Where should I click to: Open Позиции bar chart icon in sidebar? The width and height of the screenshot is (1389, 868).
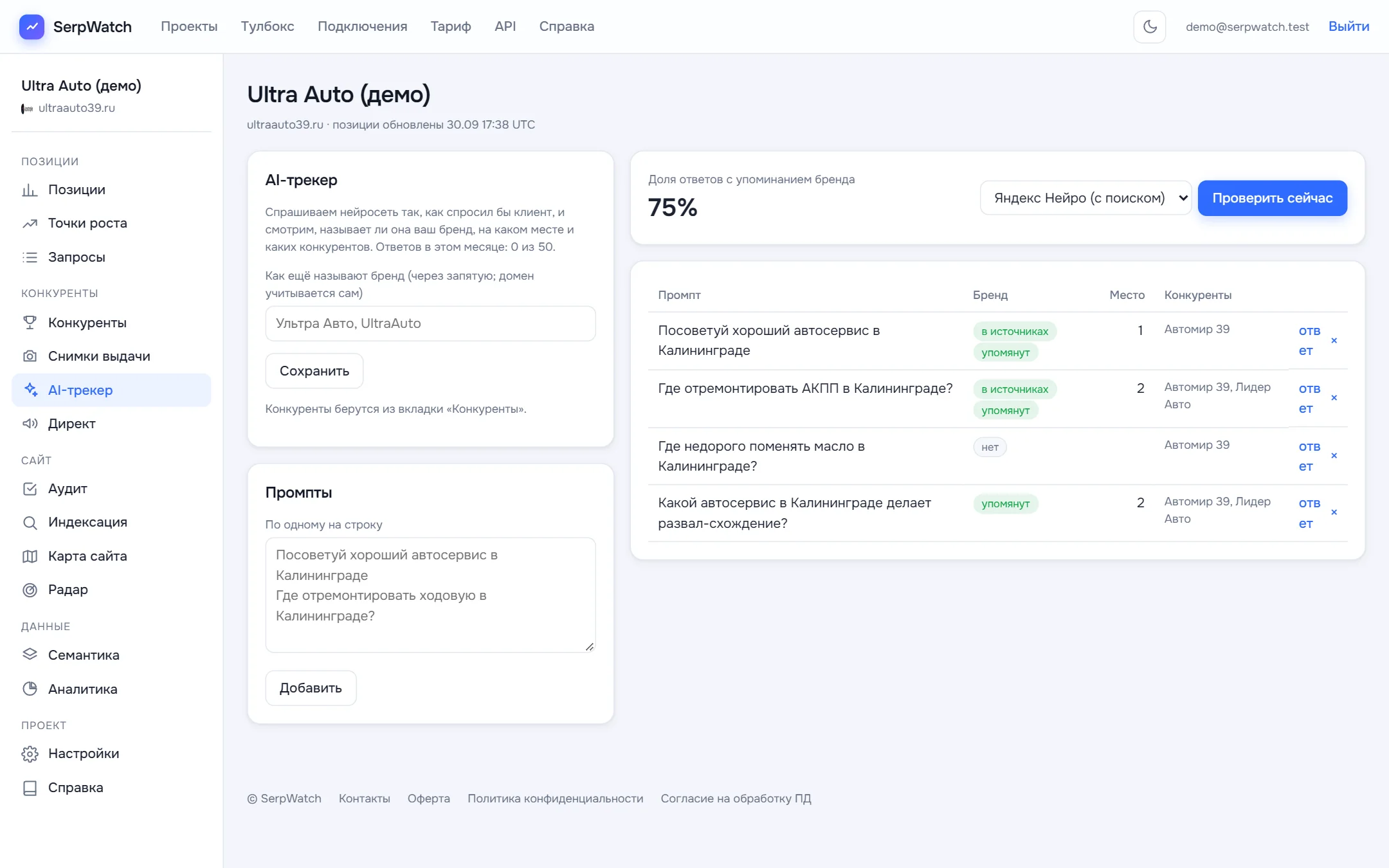30,190
